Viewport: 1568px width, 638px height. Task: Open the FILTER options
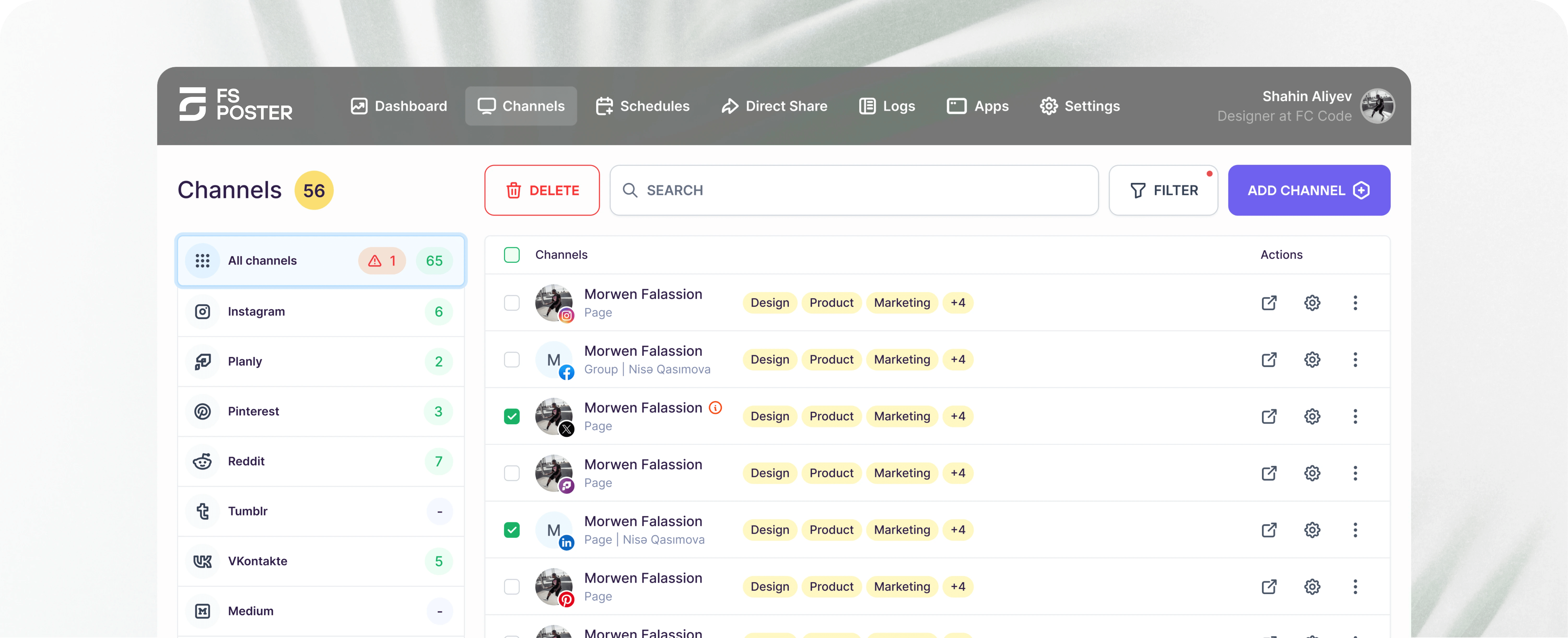[1163, 190]
